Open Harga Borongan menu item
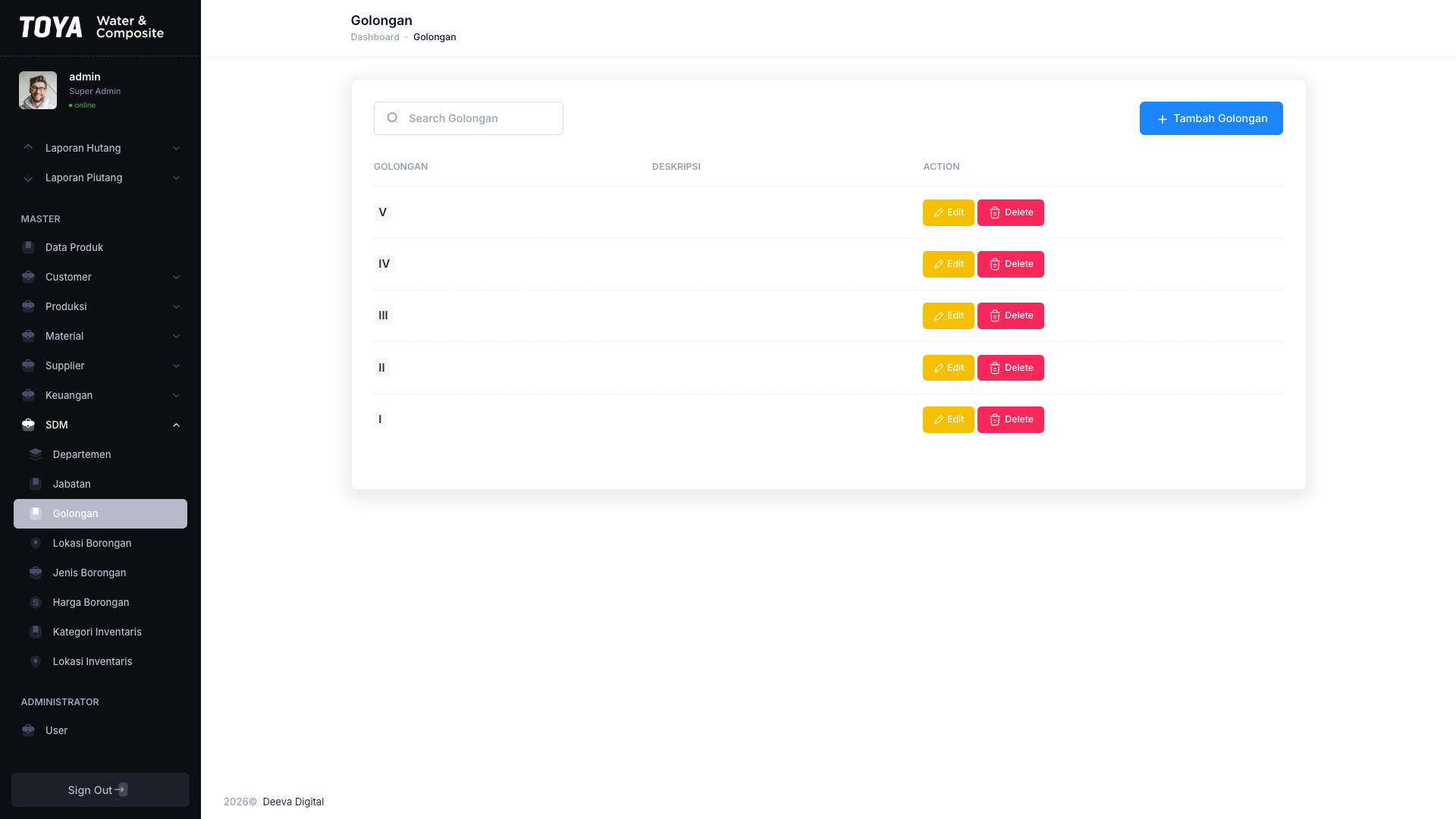 (x=100, y=602)
